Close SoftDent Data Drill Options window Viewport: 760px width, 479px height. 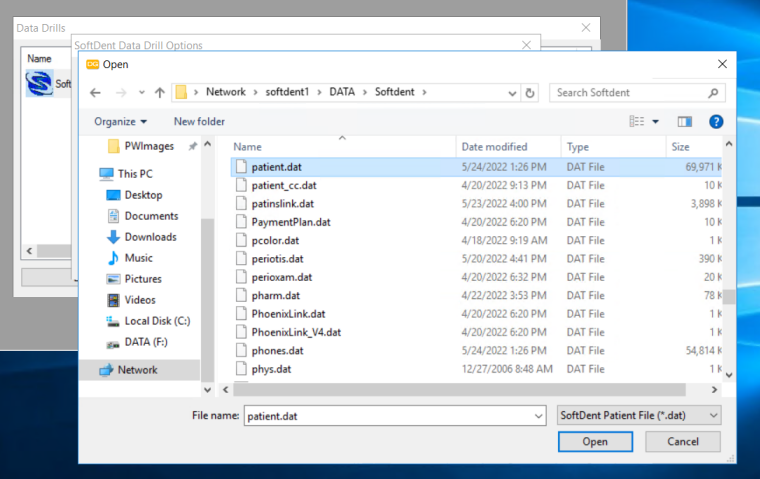click(x=526, y=45)
